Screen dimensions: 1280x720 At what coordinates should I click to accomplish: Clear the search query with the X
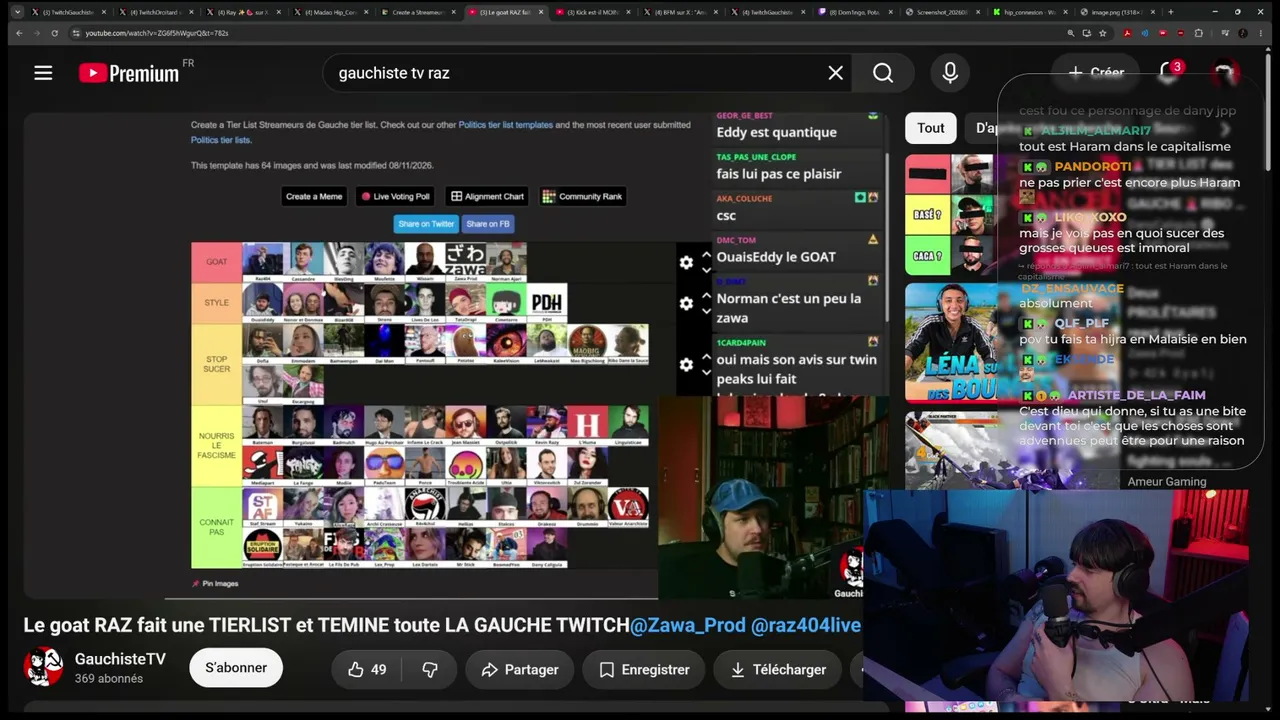(x=836, y=73)
